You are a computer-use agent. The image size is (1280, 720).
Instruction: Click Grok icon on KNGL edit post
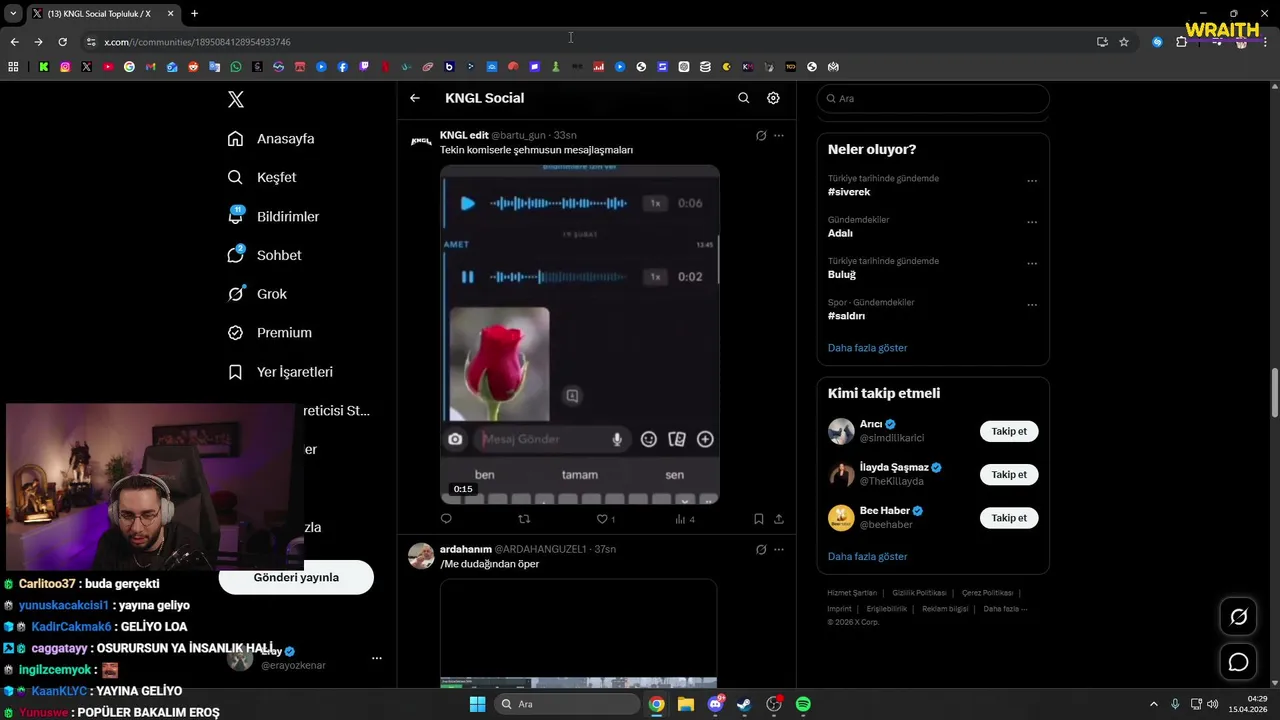[x=761, y=135]
